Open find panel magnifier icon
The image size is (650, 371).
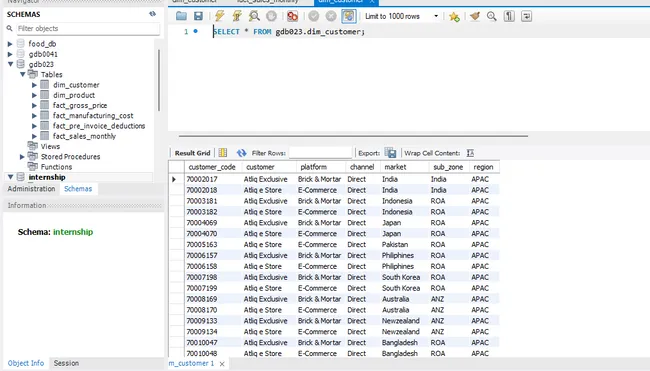pos(492,16)
